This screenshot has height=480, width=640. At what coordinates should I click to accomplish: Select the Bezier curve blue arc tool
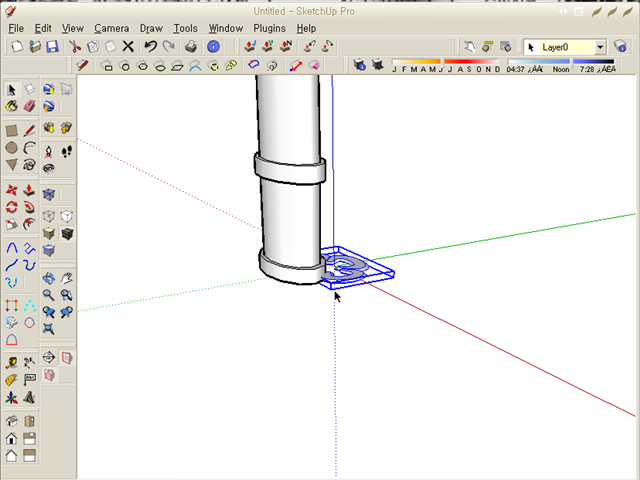[x=11, y=248]
